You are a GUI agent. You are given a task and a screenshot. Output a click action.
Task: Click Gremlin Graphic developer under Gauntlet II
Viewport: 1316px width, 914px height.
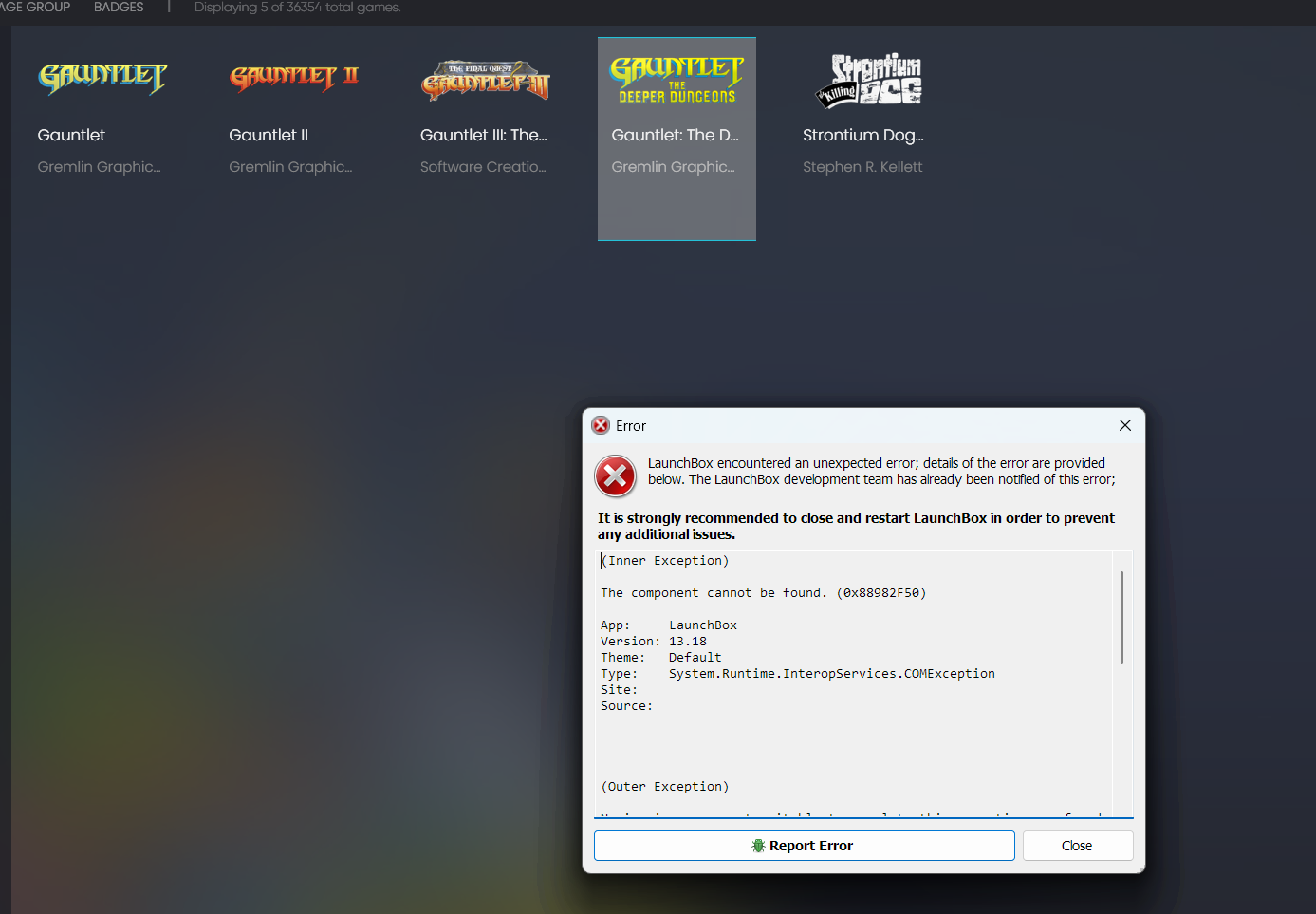[x=290, y=167]
